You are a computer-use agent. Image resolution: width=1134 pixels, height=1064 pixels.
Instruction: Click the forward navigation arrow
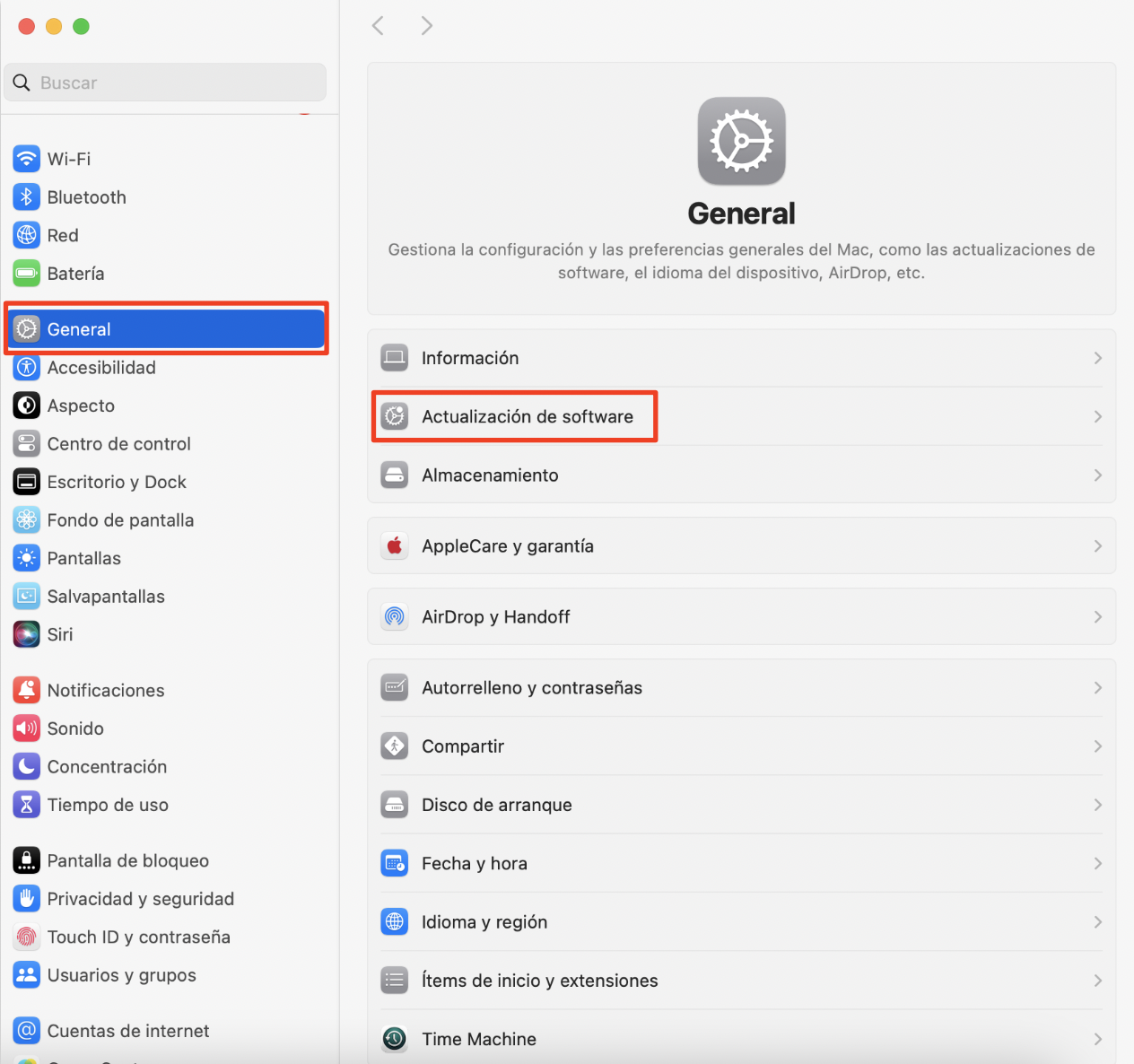pos(426,25)
